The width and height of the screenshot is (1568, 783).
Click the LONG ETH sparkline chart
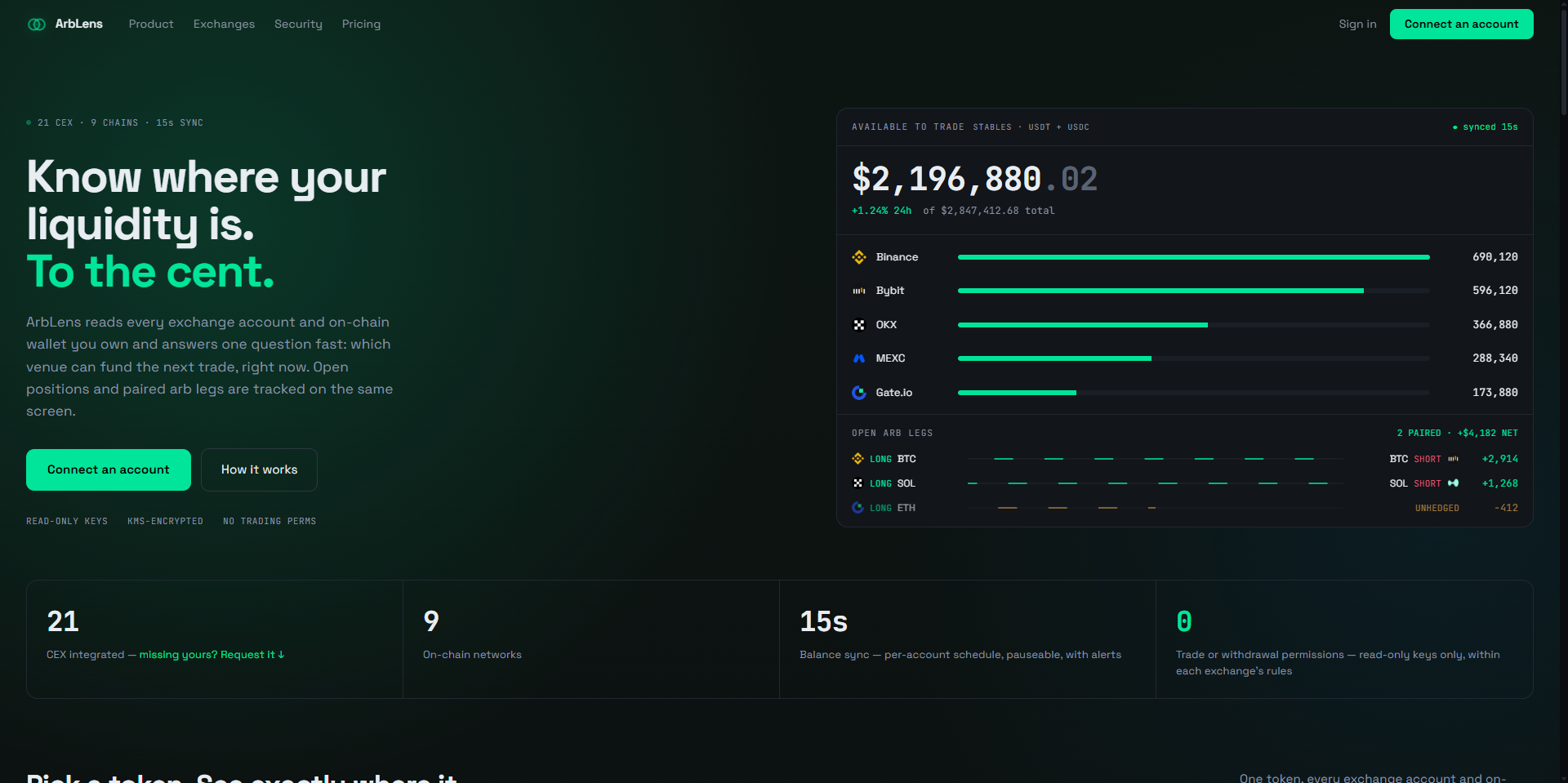(x=1156, y=508)
